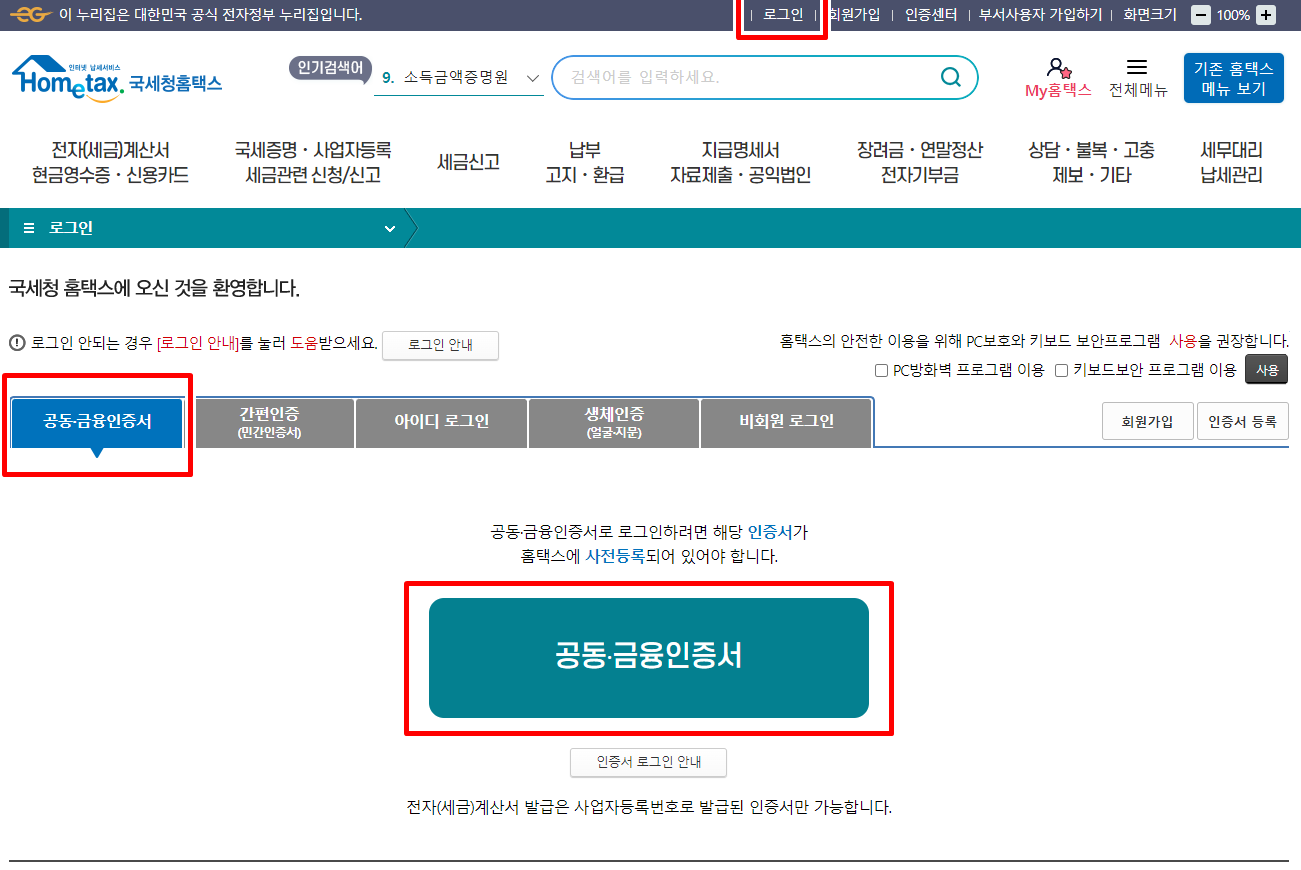This screenshot has height=870, width=1301.
Task: Click 화면크기 label in top bar
Action: pyautogui.click(x=1150, y=15)
